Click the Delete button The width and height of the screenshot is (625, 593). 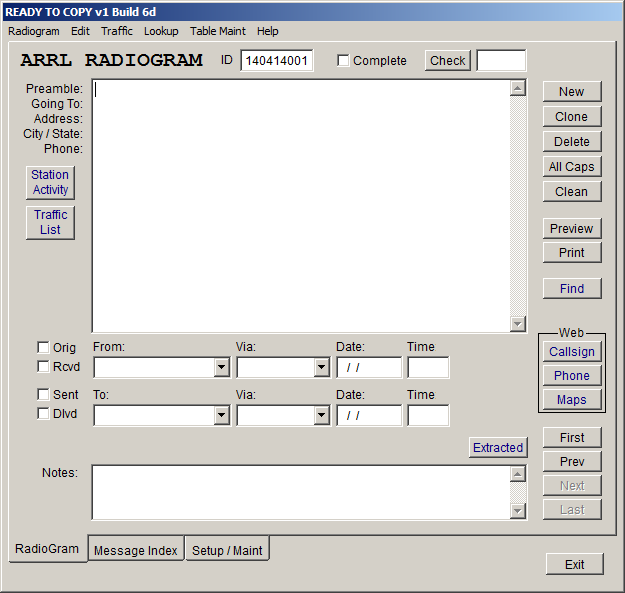(572, 141)
